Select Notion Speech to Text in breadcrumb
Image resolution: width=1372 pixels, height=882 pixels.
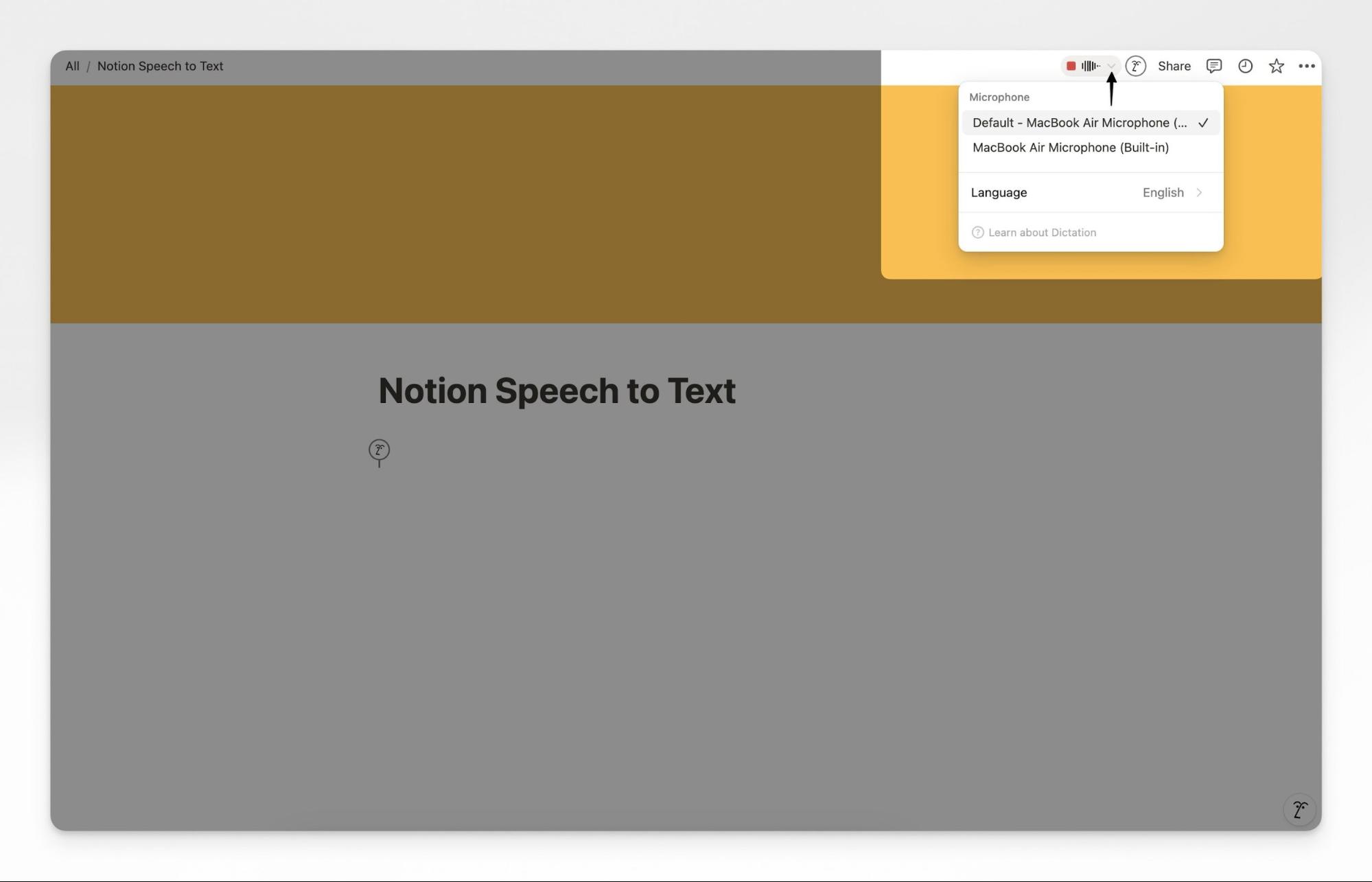pos(159,65)
